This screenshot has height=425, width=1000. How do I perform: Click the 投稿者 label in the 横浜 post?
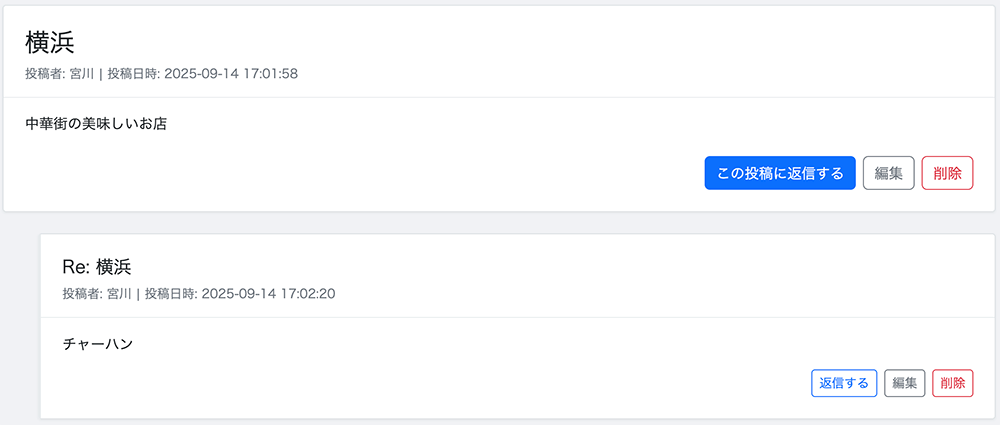click(44, 73)
